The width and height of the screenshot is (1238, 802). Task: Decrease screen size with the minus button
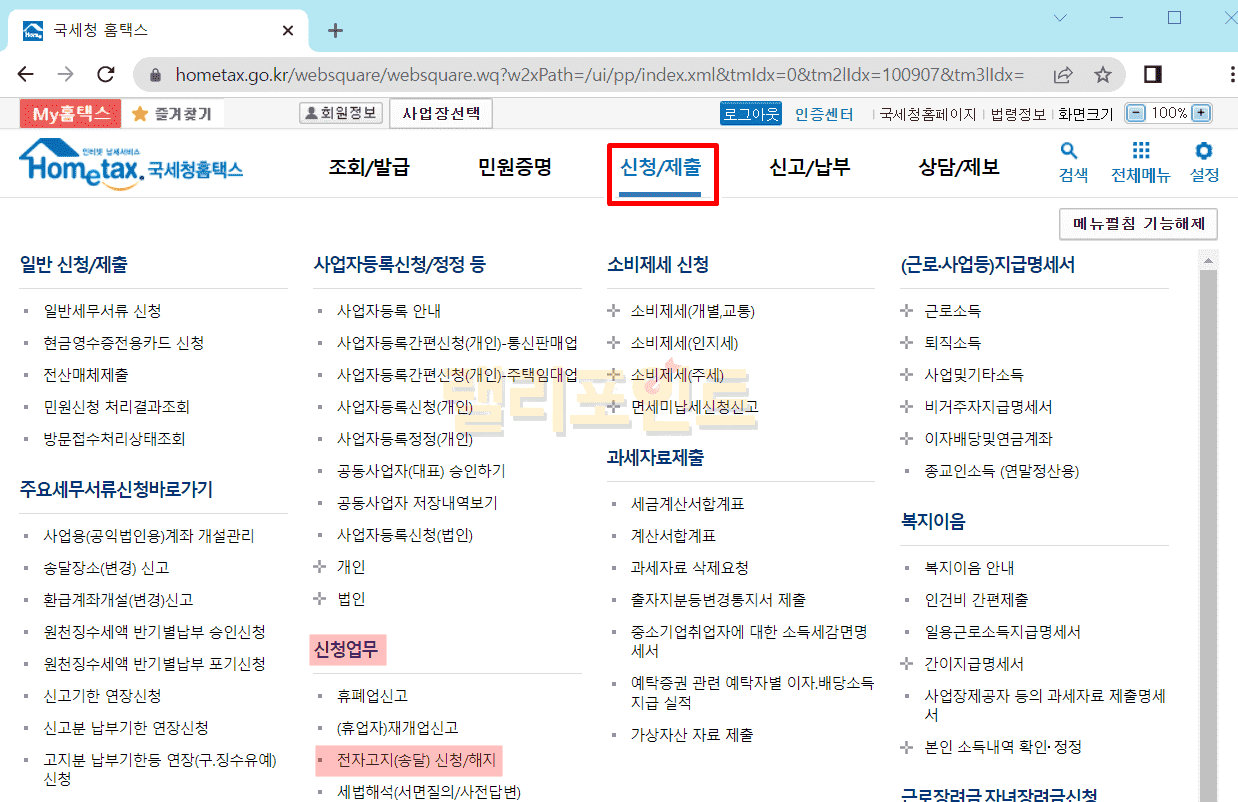[x=1135, y=114]
